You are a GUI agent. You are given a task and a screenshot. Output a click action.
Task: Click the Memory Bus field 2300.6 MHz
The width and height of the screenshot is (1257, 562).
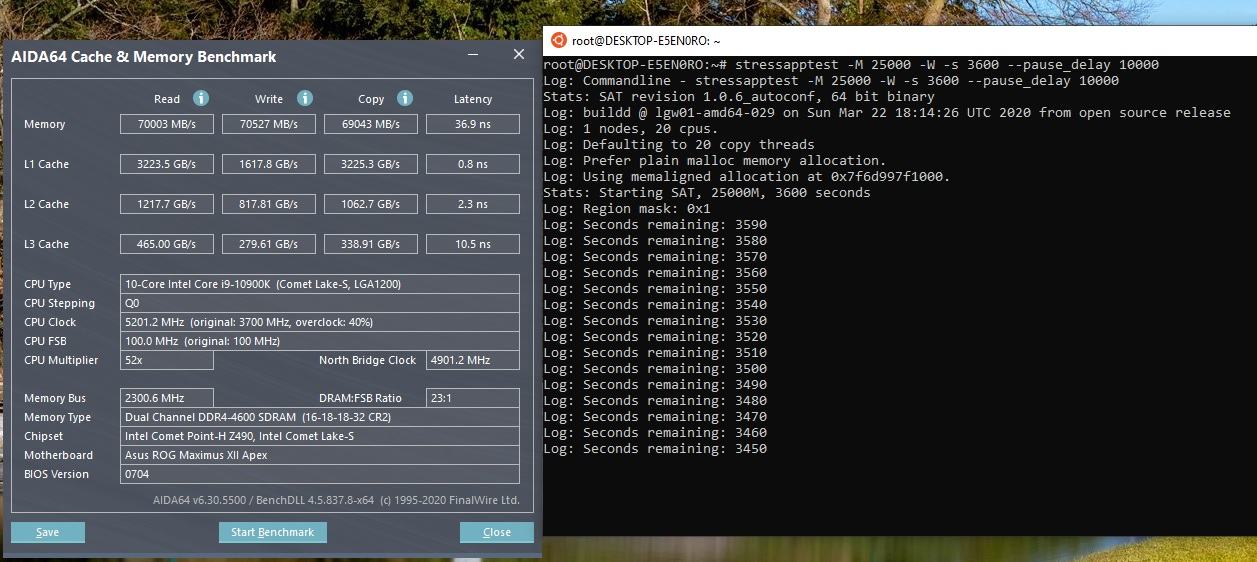(x=167, y=398)
